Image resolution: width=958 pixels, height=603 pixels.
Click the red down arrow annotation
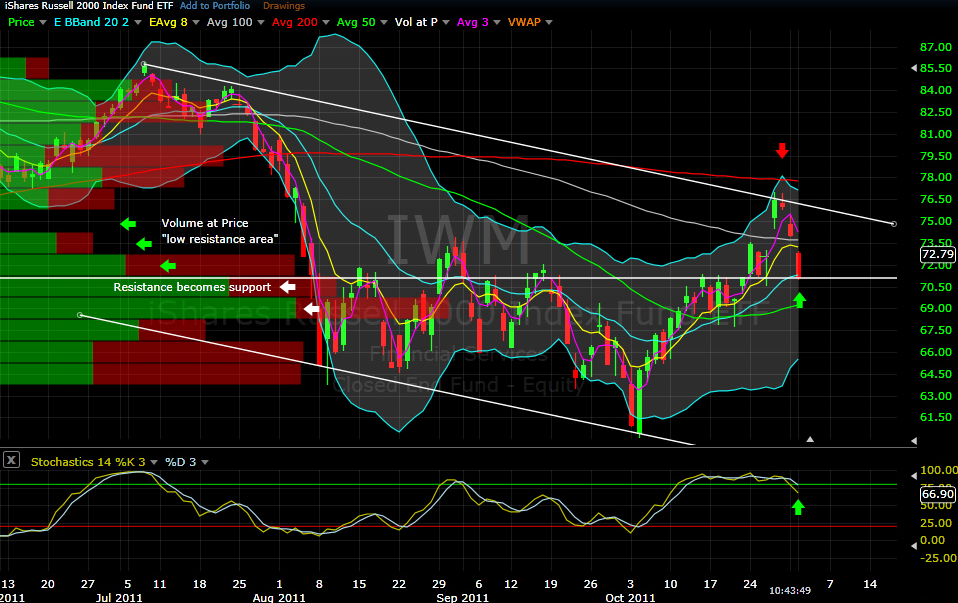pyautogui.click(x=782, y=151)
